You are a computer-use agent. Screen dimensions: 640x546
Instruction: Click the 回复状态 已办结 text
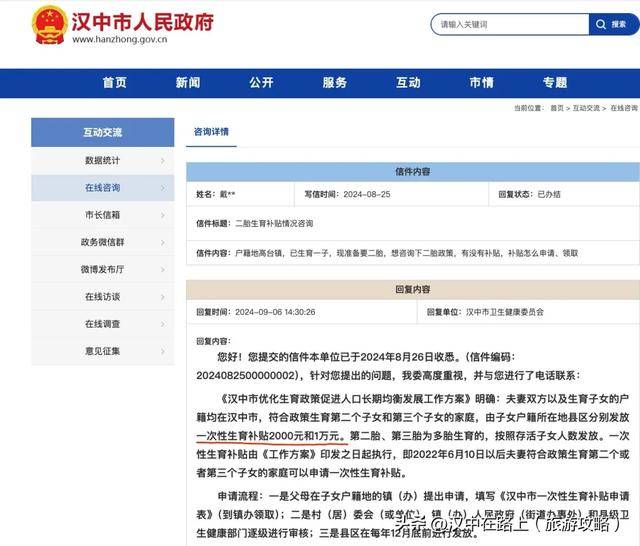pos(529,194)
